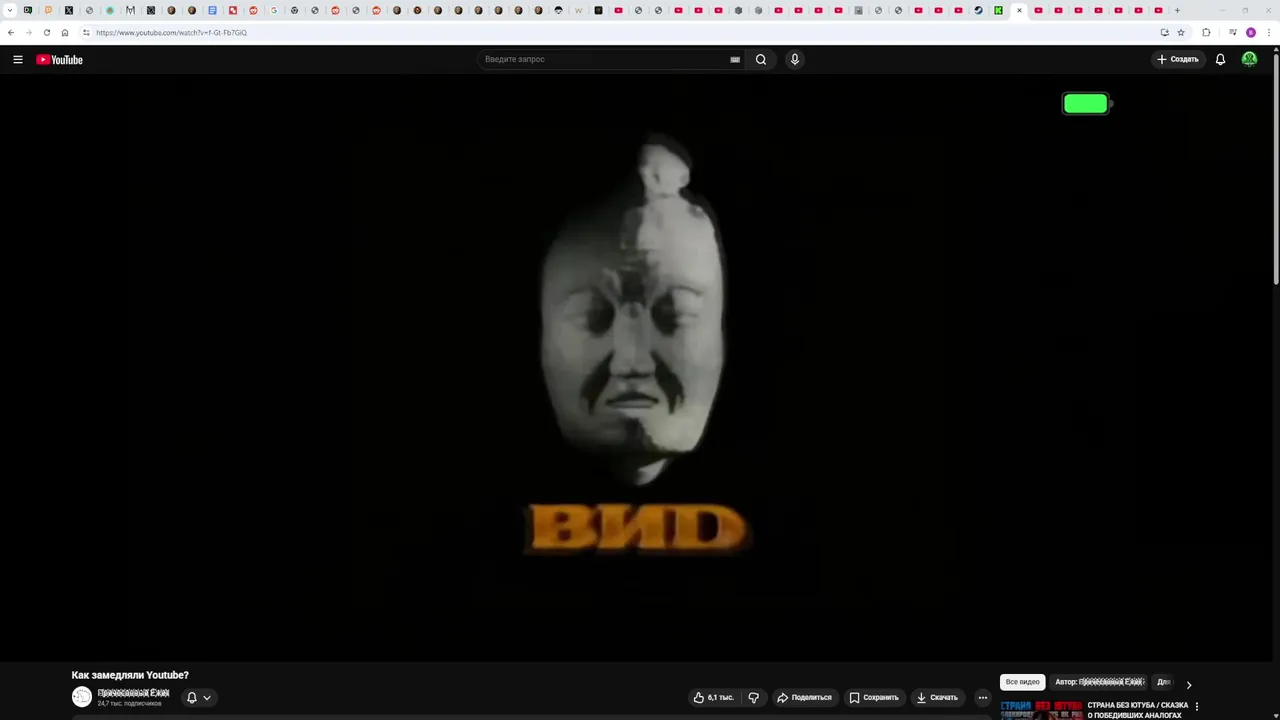Go to YouTube home via logo
This screenshot has height=720, width=1280.
(x=59, y=60)
